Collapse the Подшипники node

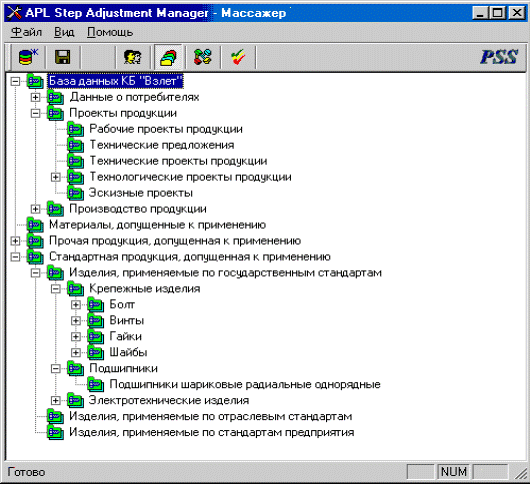[55, 368]
